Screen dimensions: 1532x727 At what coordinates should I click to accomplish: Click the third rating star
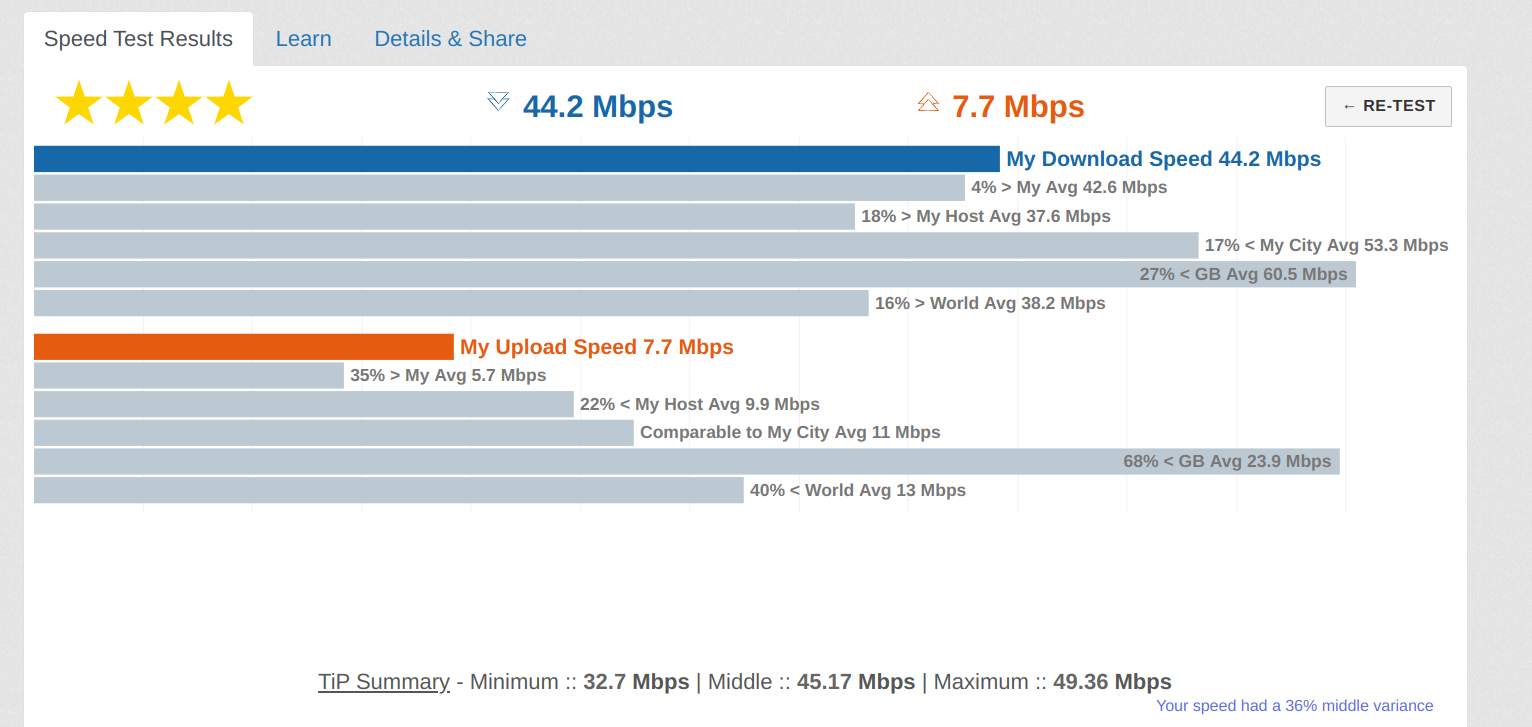pos(179,101)
